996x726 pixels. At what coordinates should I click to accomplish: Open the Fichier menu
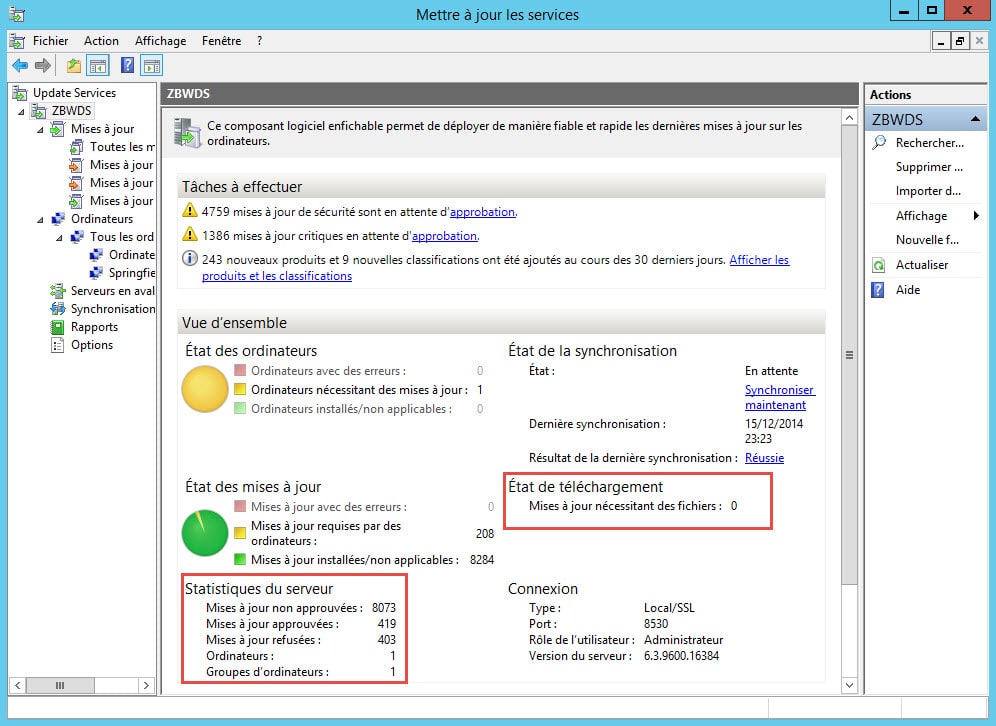pyautogui.click(x=50, y=41)
